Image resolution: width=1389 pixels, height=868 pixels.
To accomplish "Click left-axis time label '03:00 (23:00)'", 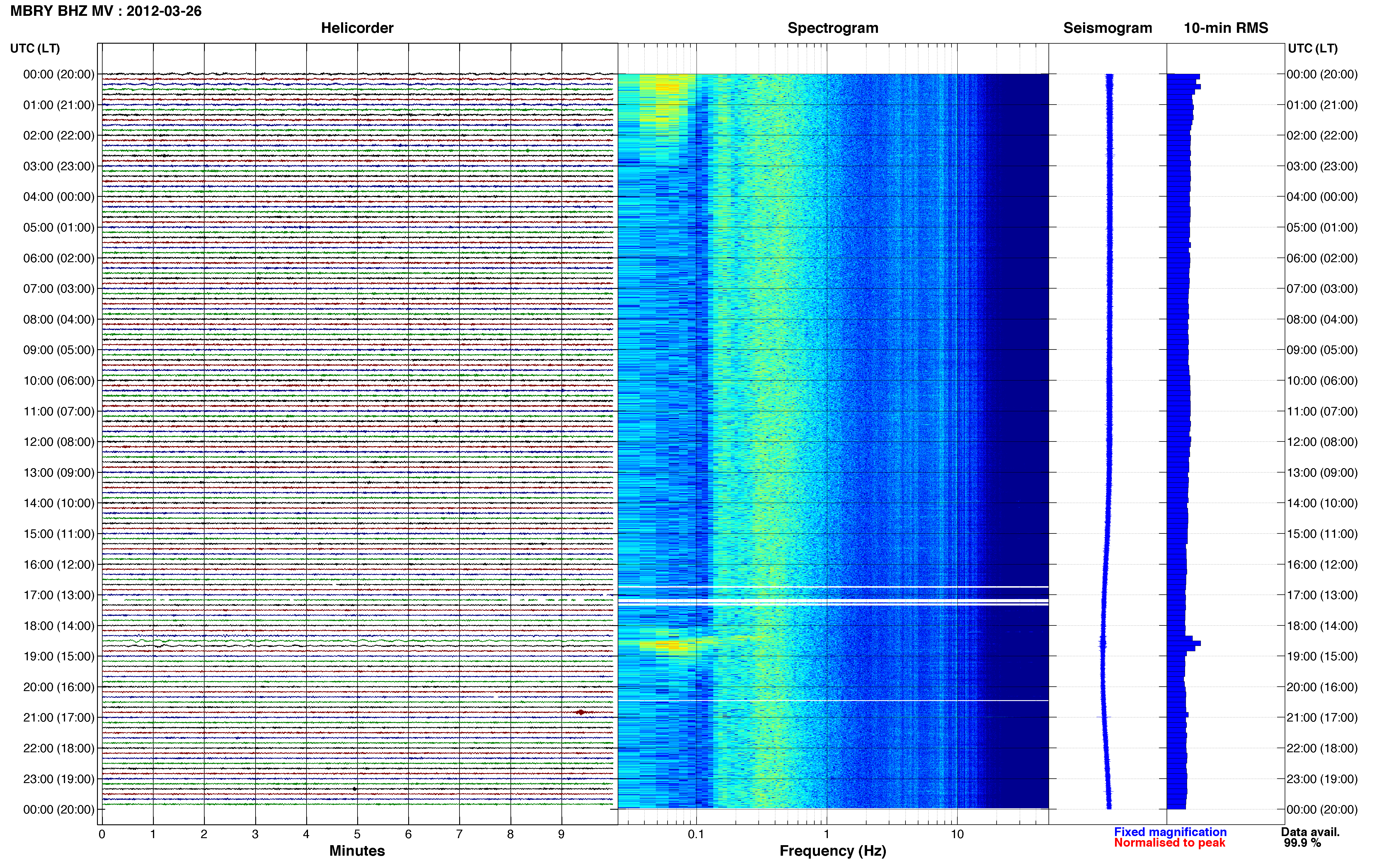I will click(x=59, y=166).
